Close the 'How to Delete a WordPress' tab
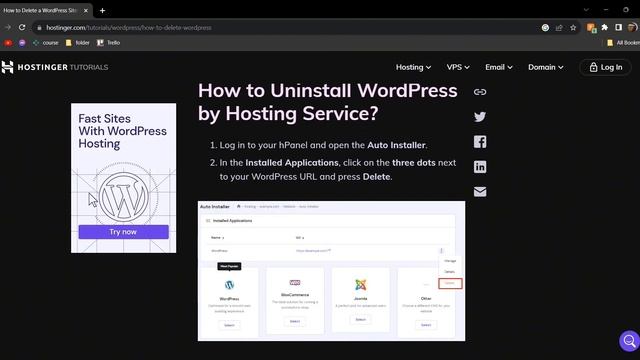This screenshot has height=360, width=640. [86, 11]
